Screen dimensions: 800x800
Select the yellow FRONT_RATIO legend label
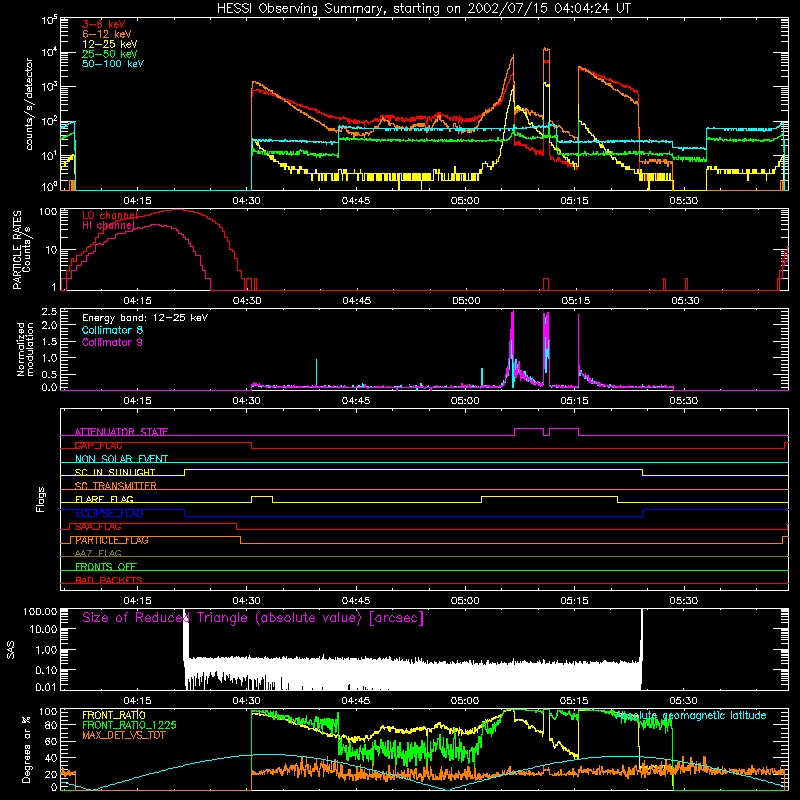coord(114,715)
